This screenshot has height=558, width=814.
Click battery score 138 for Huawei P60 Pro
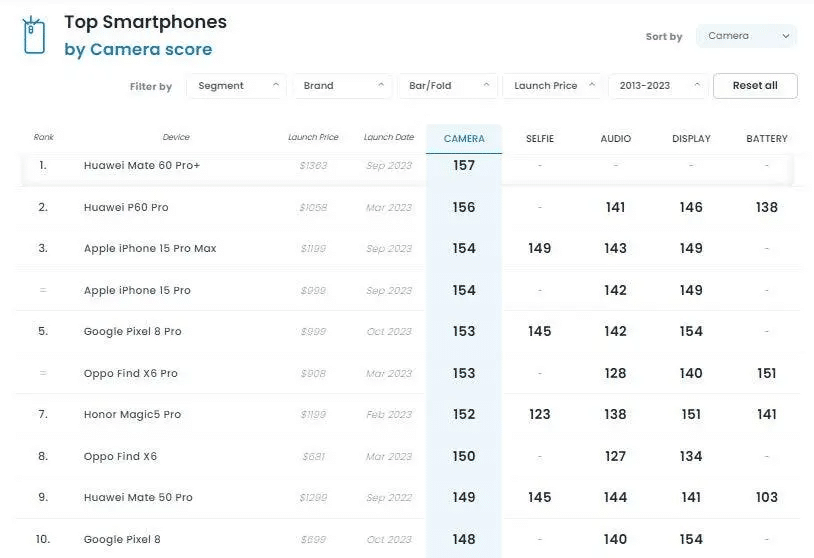coord(767,207)
